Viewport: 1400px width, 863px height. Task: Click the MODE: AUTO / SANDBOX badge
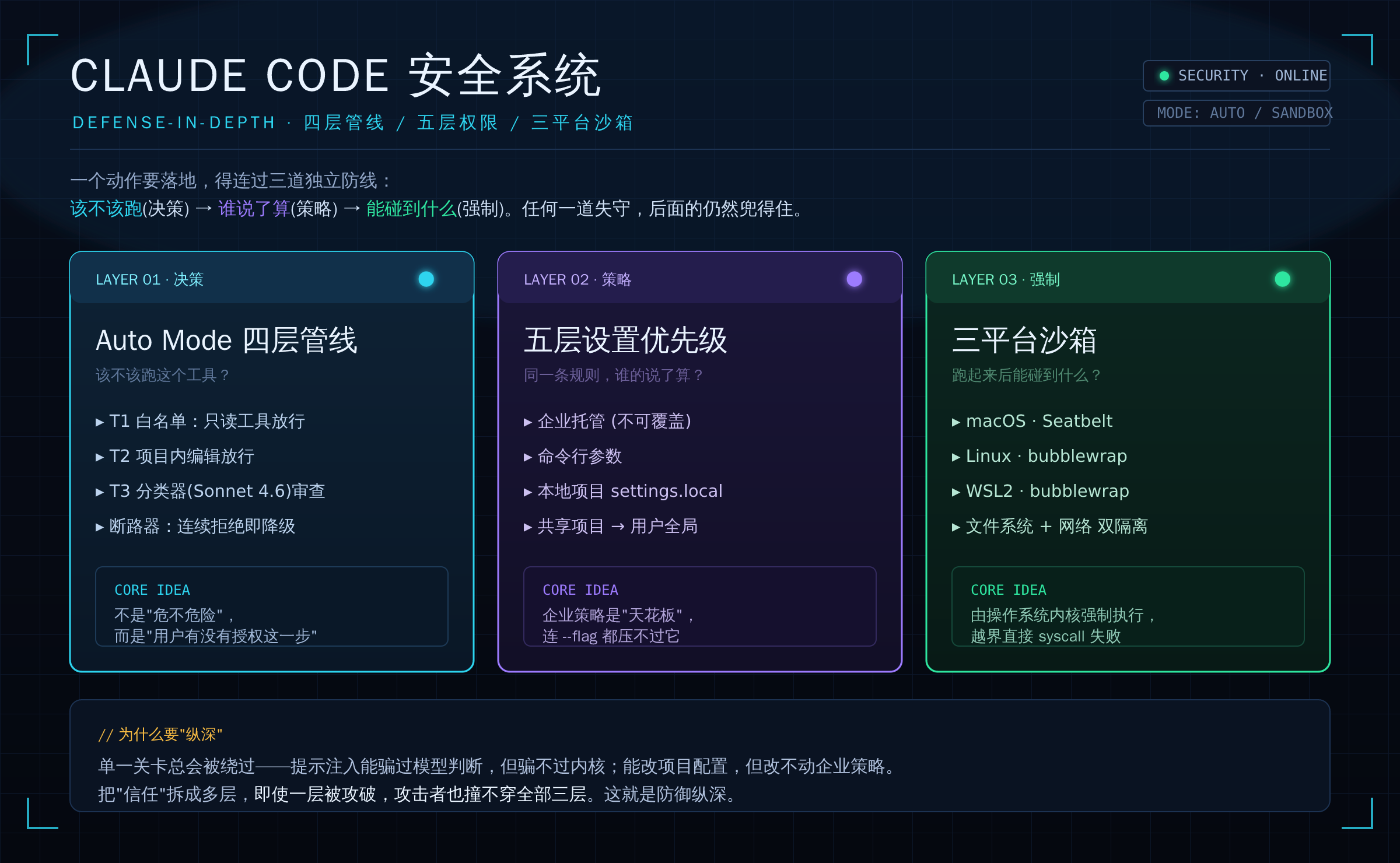click(1237, 113)
